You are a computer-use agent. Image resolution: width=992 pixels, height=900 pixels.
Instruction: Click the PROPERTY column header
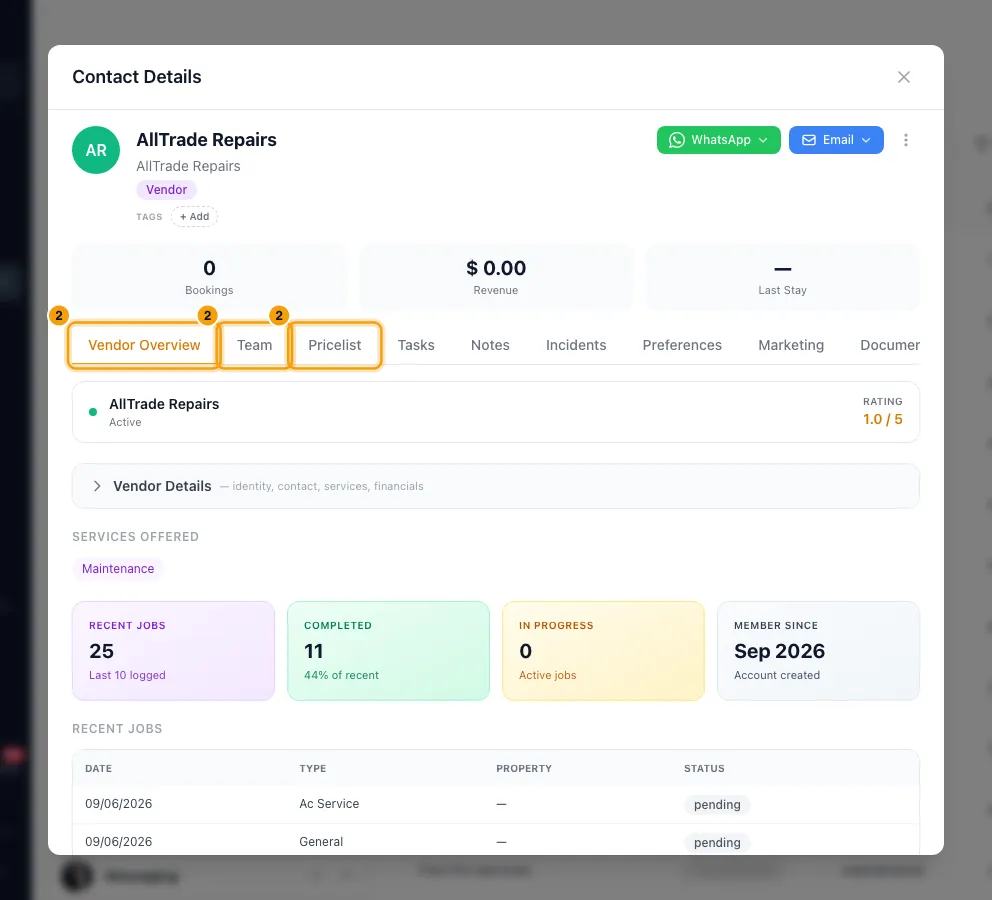tap(524, 768)
